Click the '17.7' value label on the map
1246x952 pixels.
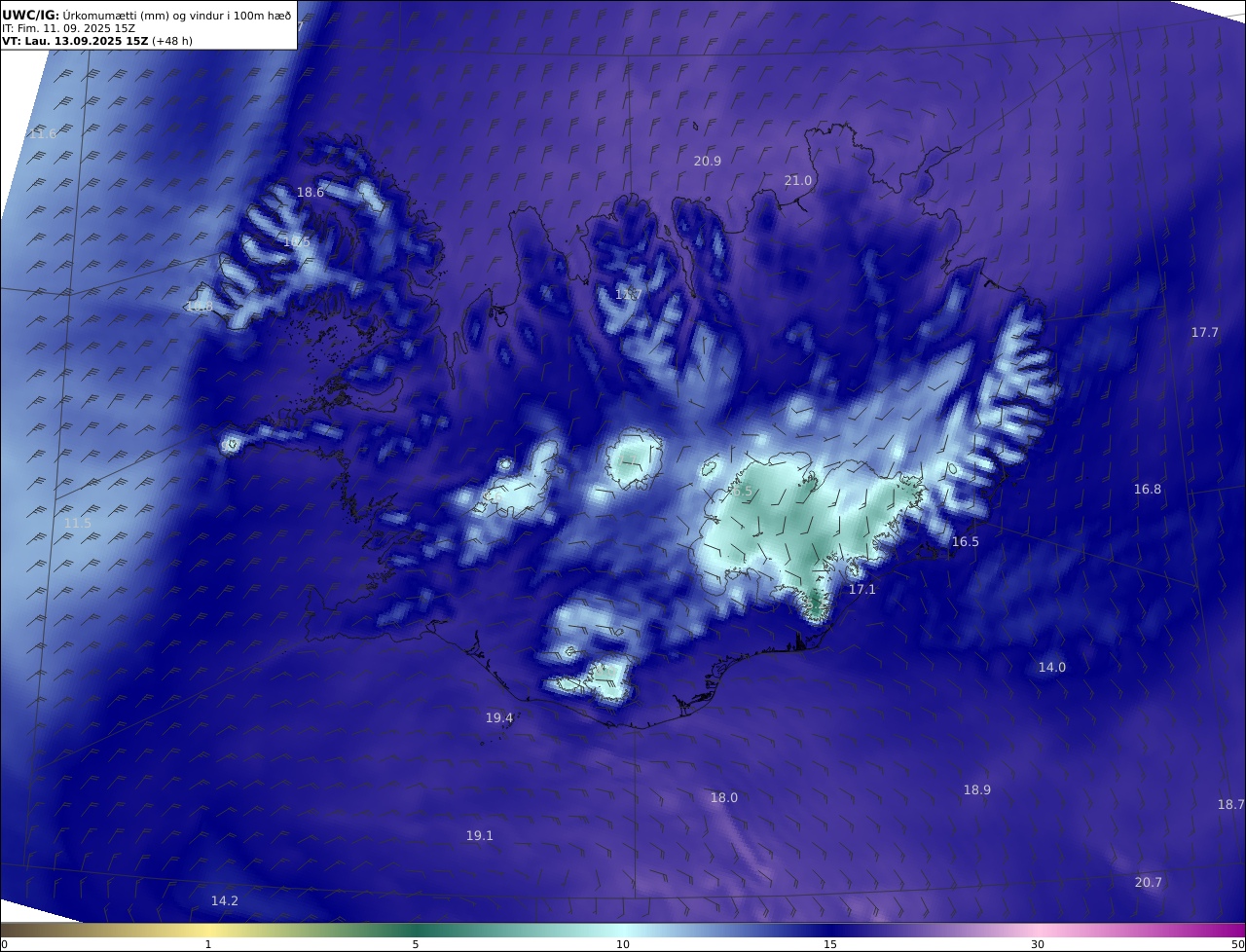pyautogui.click(x=1205, y=333)
